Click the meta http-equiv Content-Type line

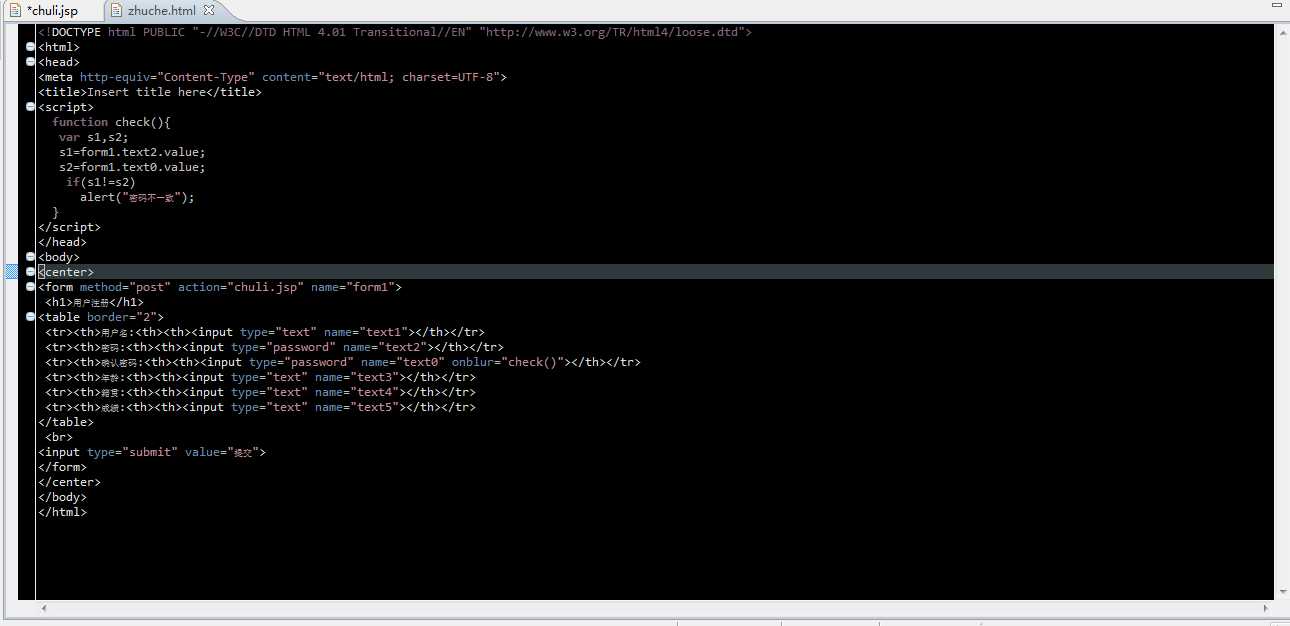(272, 77)
